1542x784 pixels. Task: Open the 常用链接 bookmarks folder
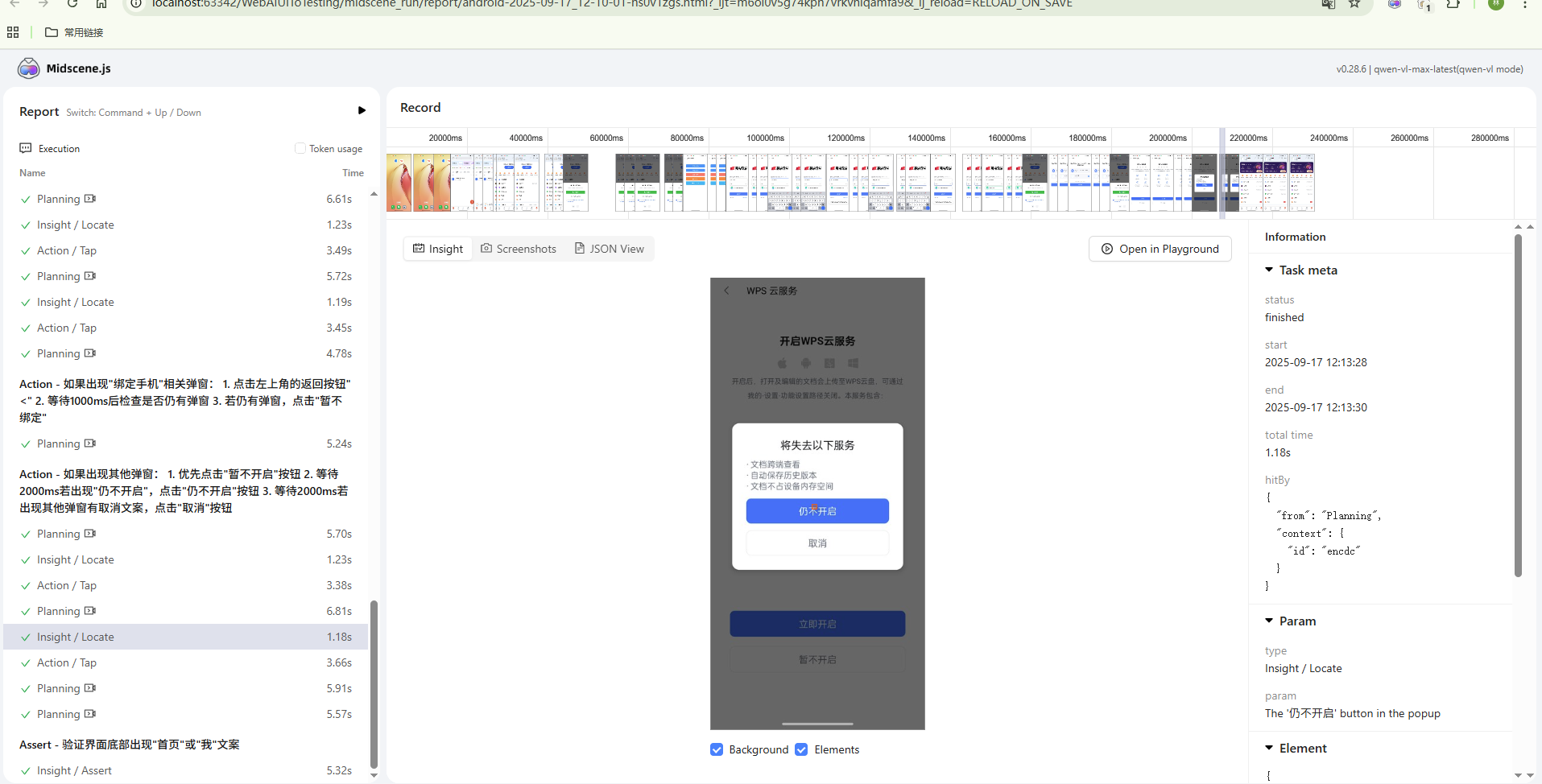pos(74,32)
